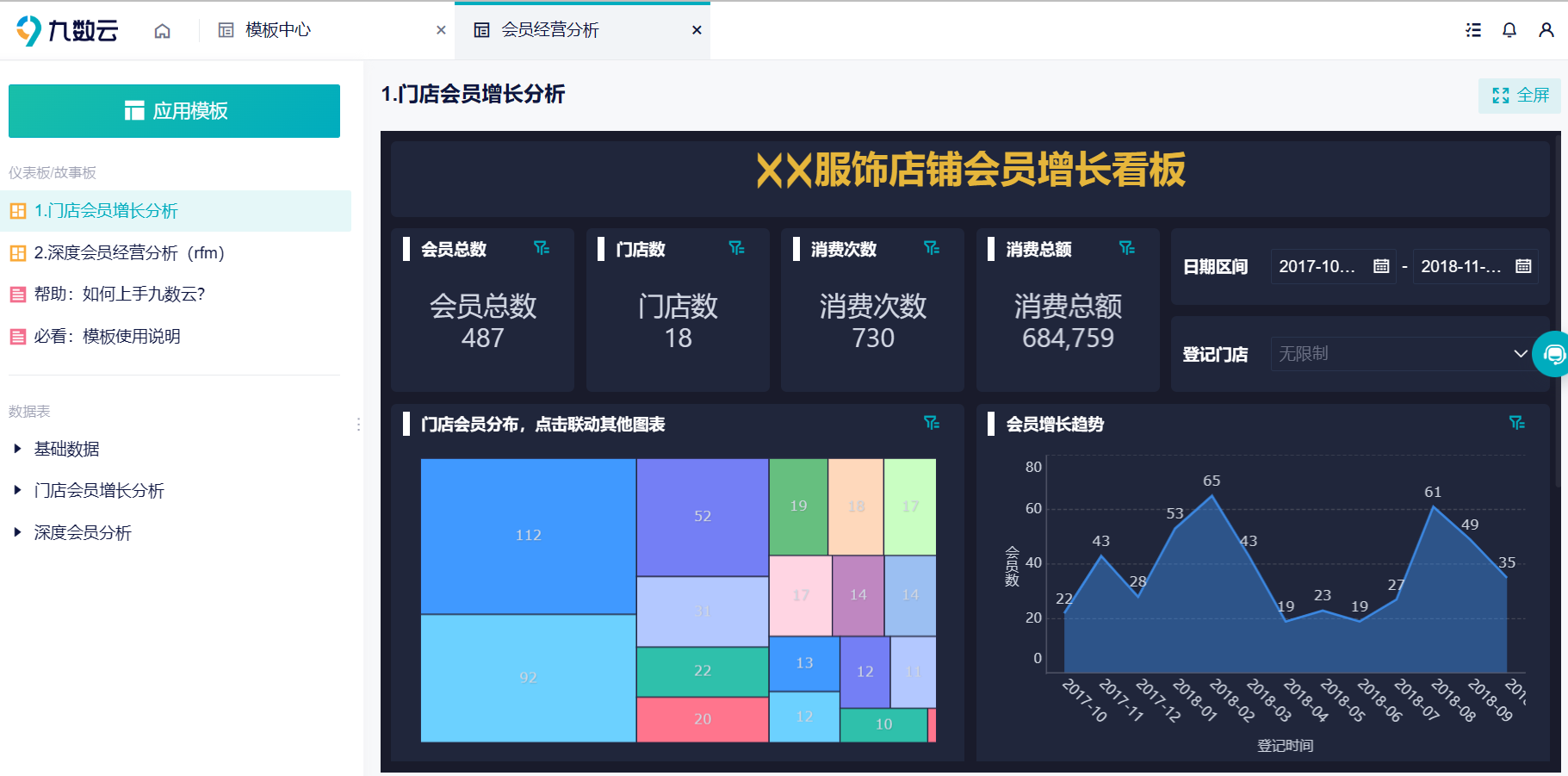The image size is (1568, 776).
Task: Open filter icon on 消费次数 card
Action: click(x=932, y=249)
